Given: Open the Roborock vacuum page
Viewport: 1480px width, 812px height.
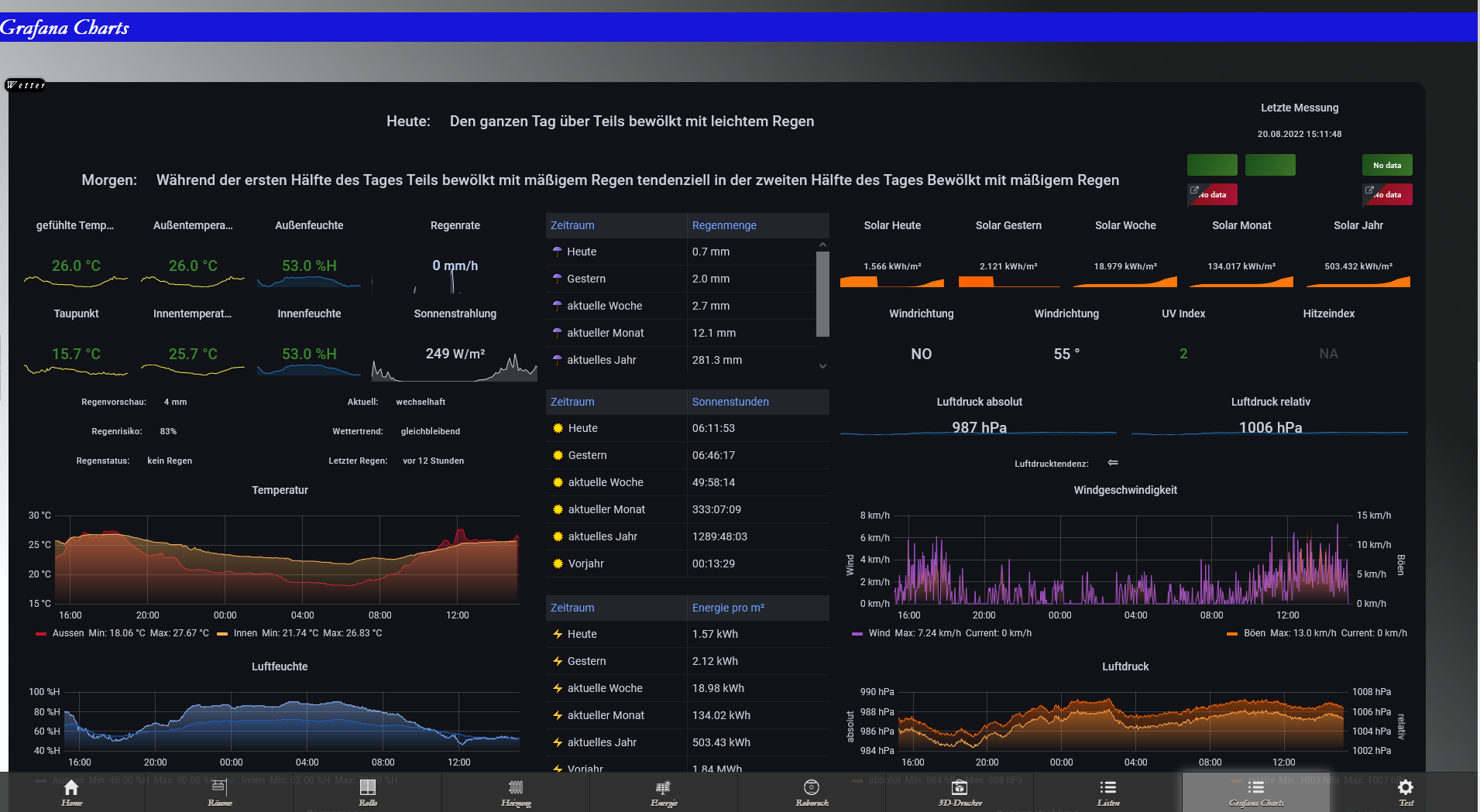Looking at the screenshot, I should pyautogui.click(x=812, y=792).
